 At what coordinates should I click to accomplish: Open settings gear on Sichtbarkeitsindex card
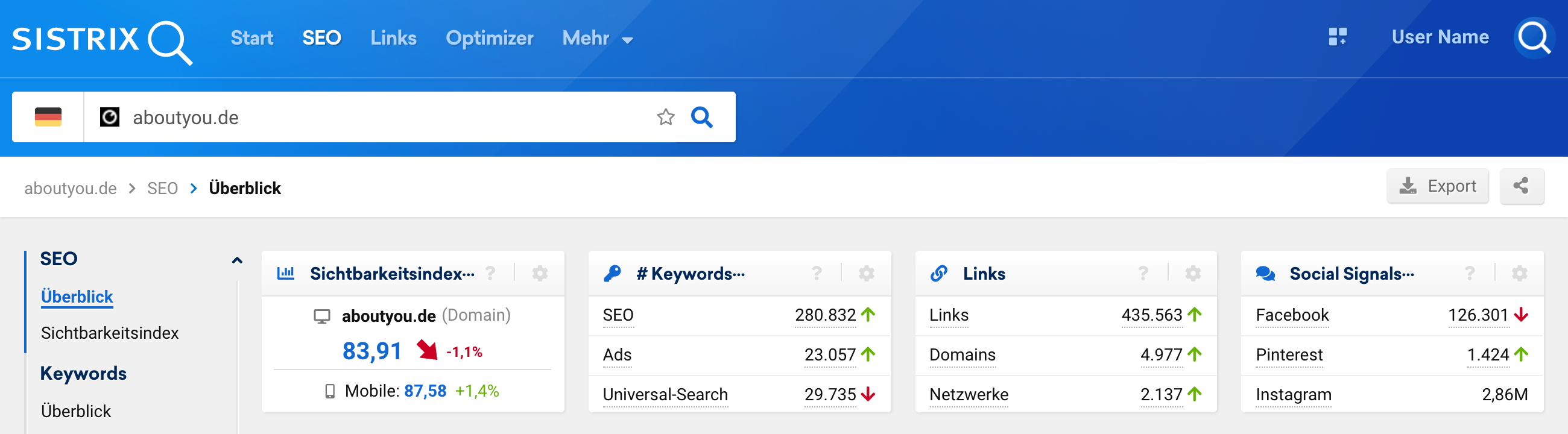[x=539, y=274]
